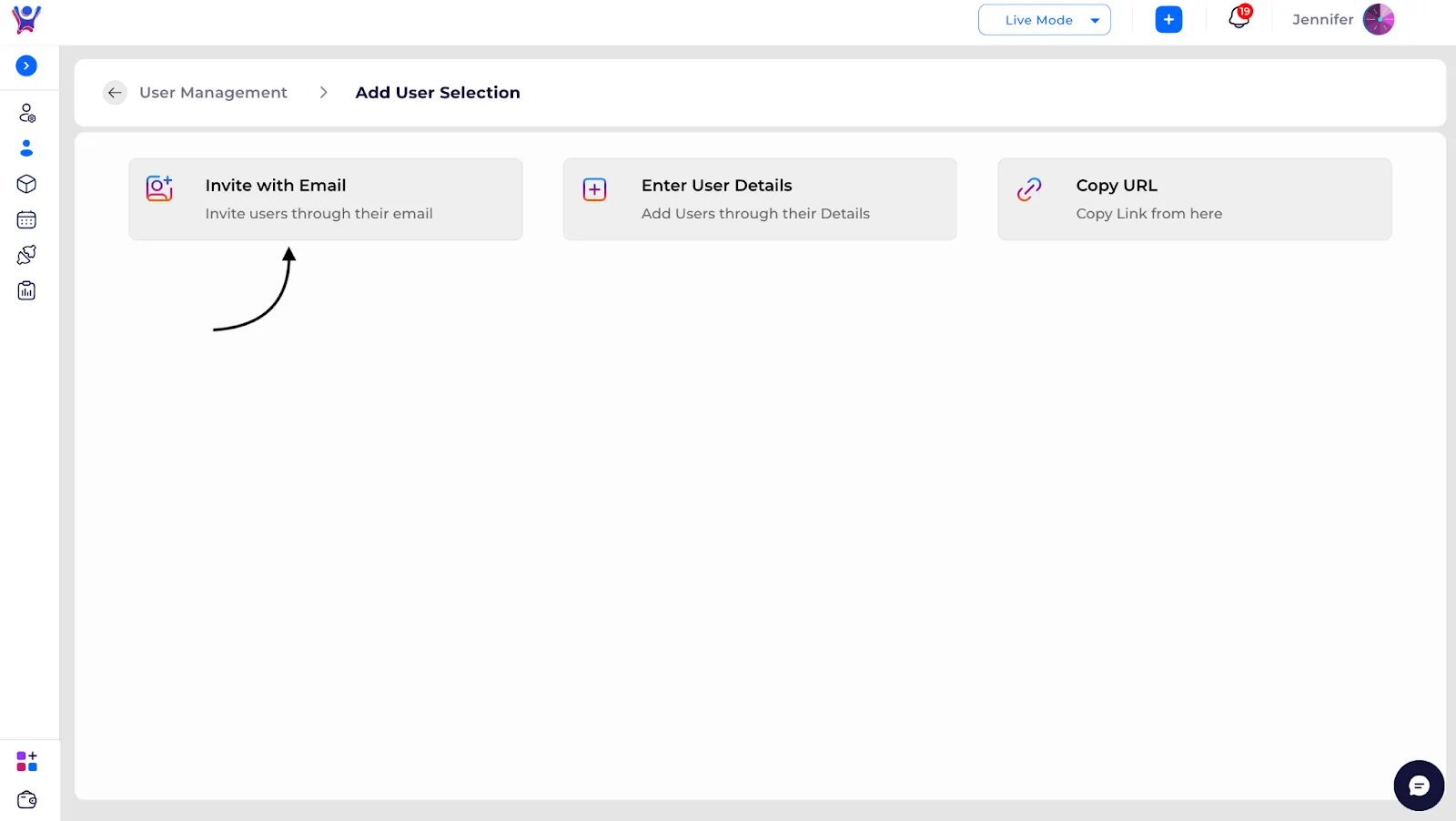The height and width of the screenshot is (821, 1456).
Task: Click "Invite users through their email" text
Action: [318, 214]
